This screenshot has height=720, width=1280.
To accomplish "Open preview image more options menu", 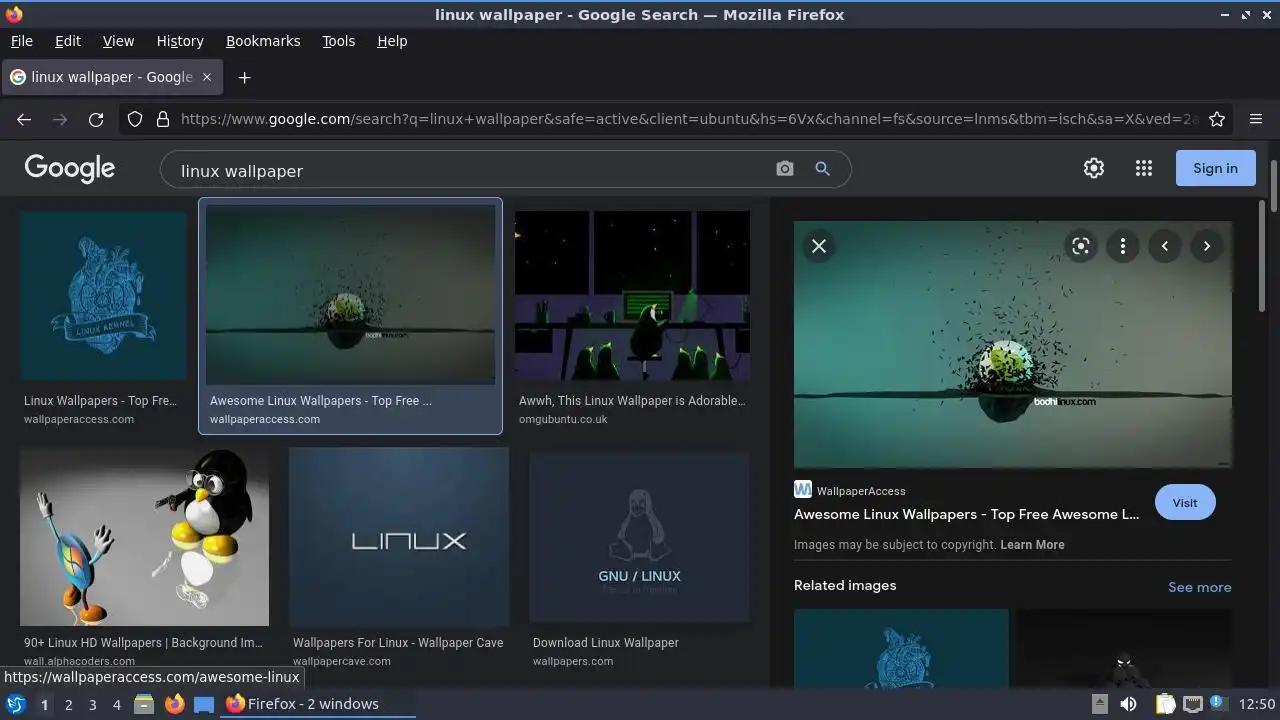I will tap(1123, 246).
